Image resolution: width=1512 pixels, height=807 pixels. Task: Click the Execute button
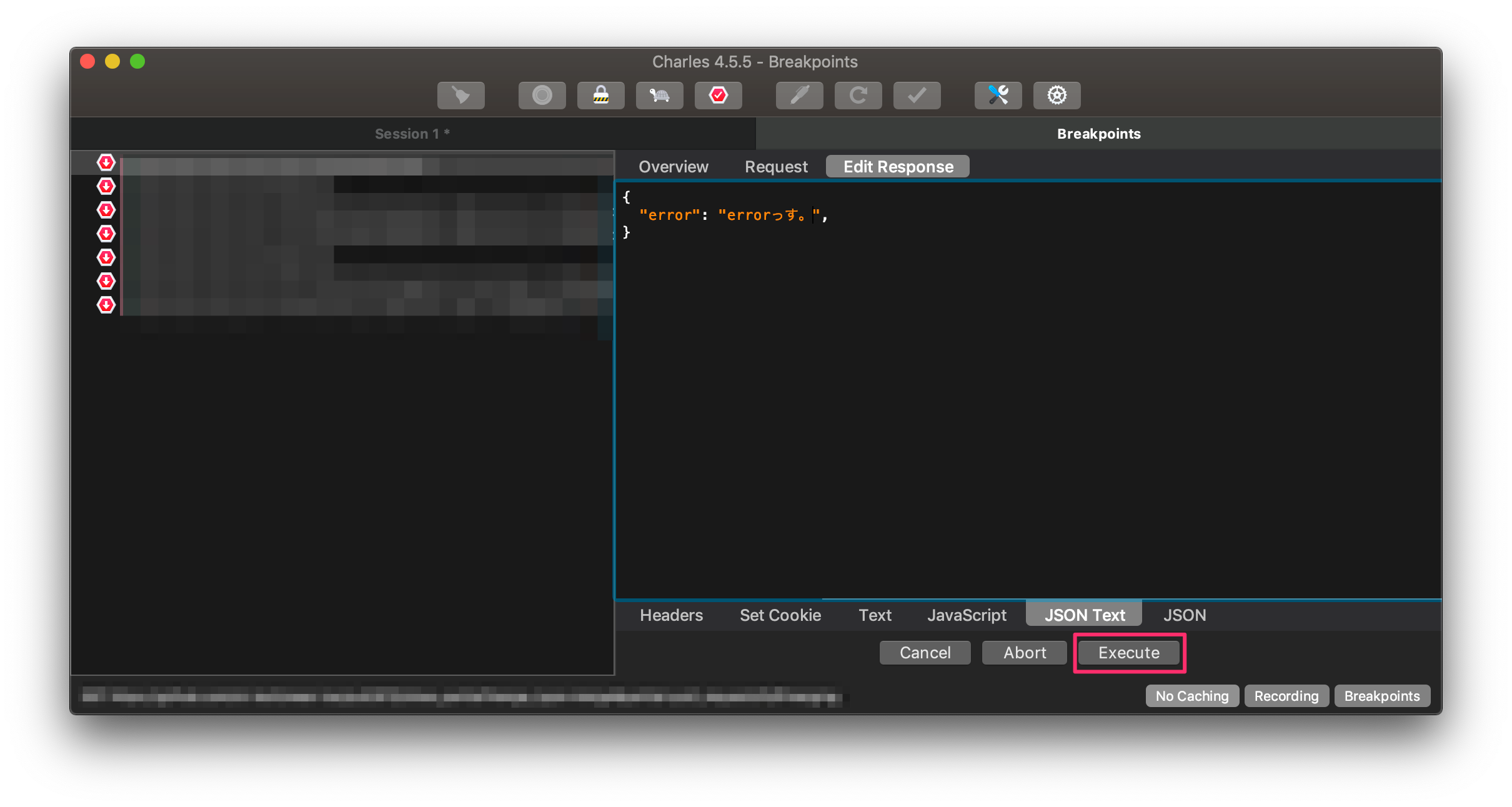[x=1129, y=653]
